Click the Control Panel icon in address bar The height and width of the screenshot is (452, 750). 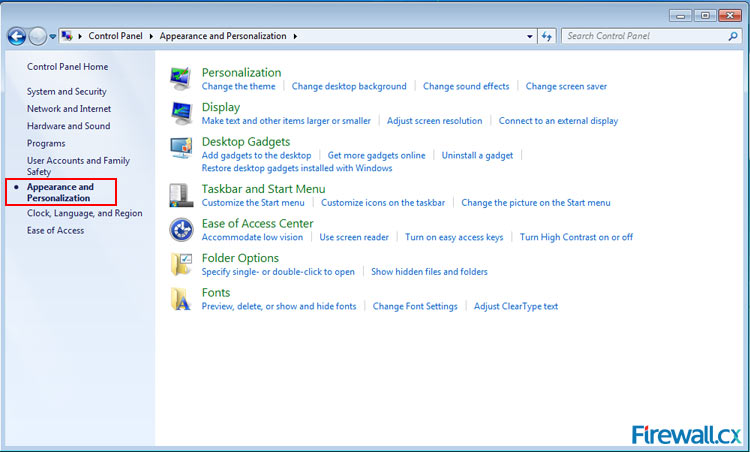pos(67,36)
